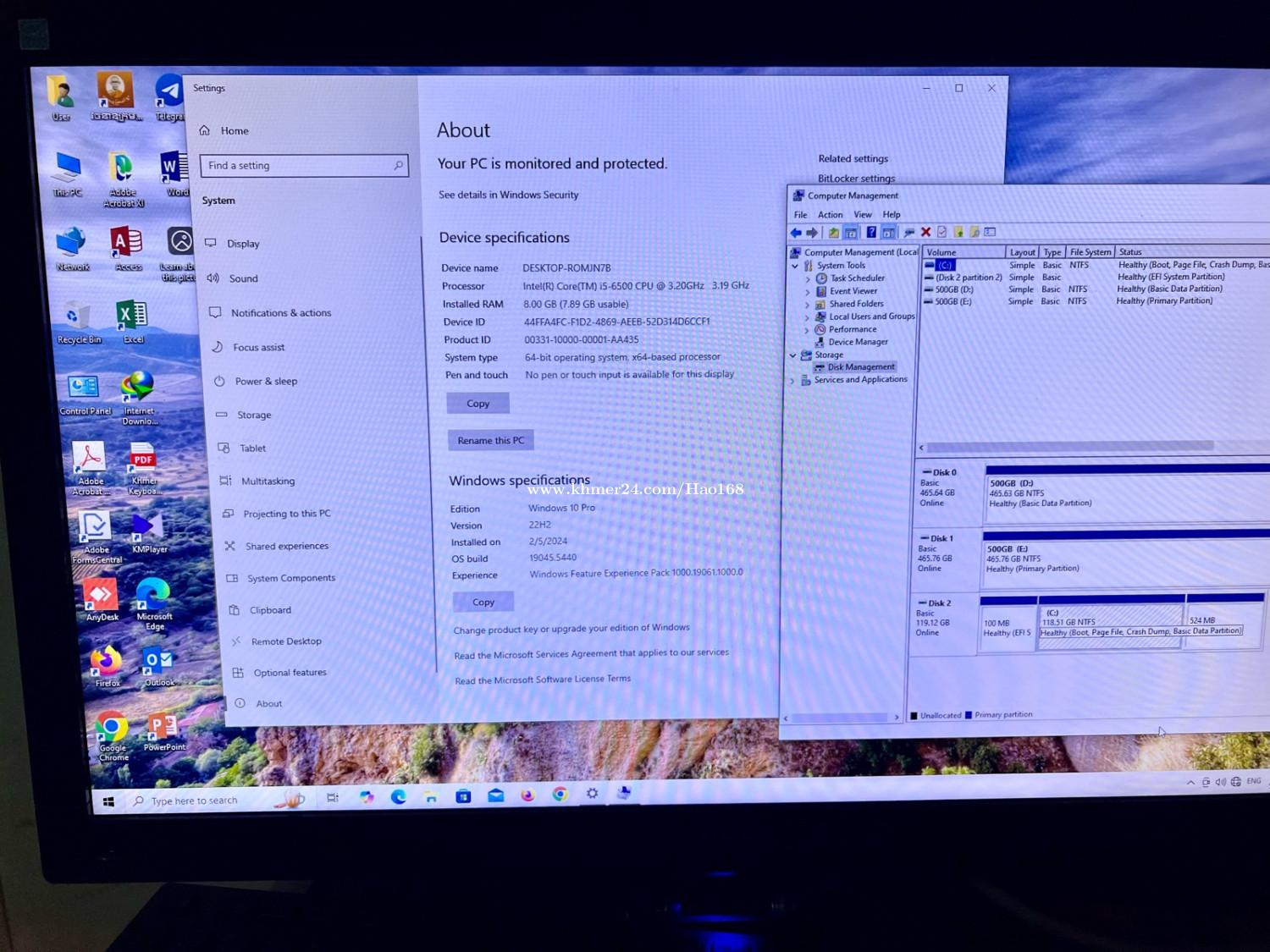Open Microsoft Store from the taskbar
Viewport: 1270px width, 952px height.
click(x=463, y=795)
